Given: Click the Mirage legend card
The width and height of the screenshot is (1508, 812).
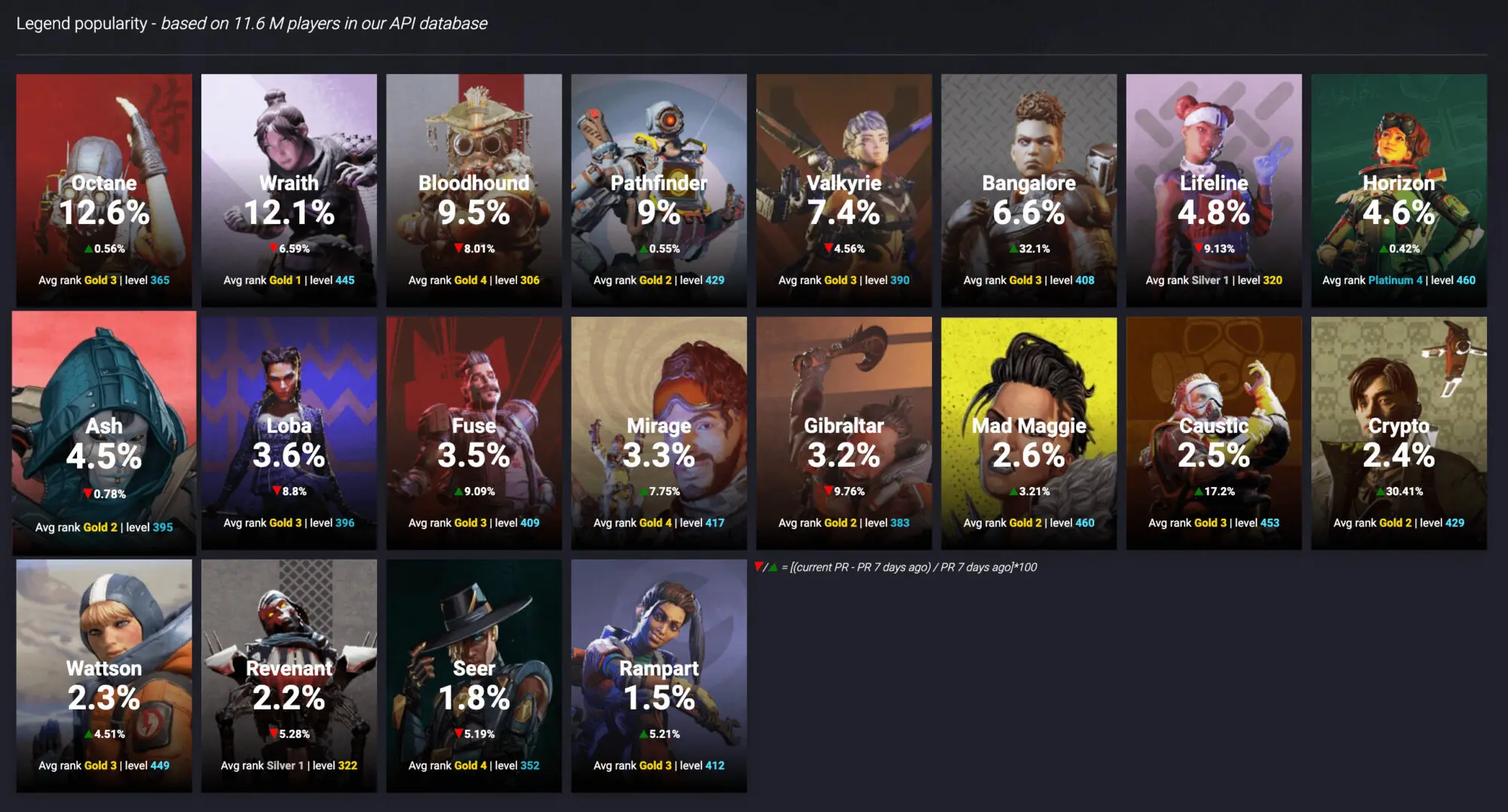Looking at the screenshot, I should [659, 433].
